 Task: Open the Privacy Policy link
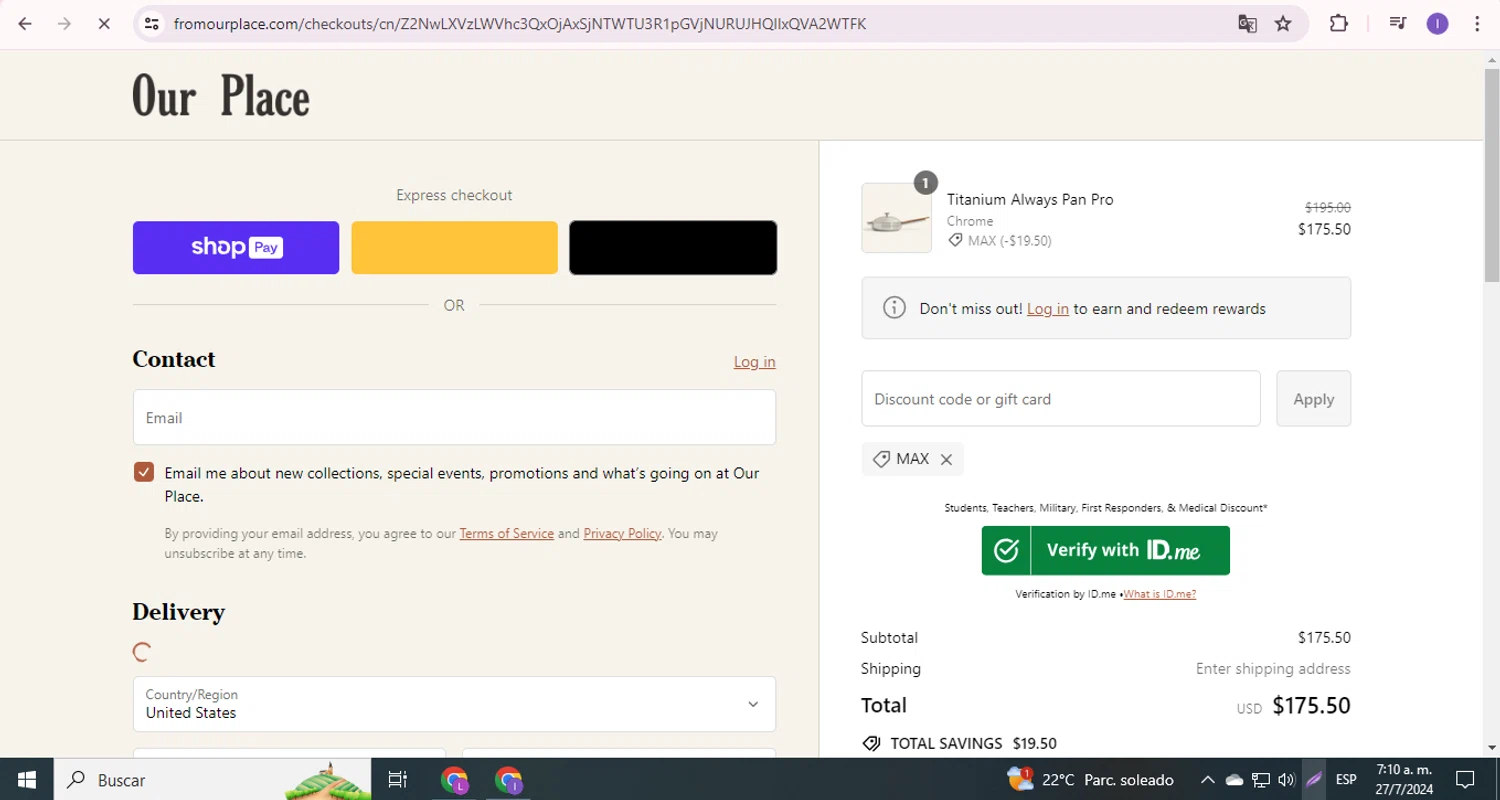[622, 534]
